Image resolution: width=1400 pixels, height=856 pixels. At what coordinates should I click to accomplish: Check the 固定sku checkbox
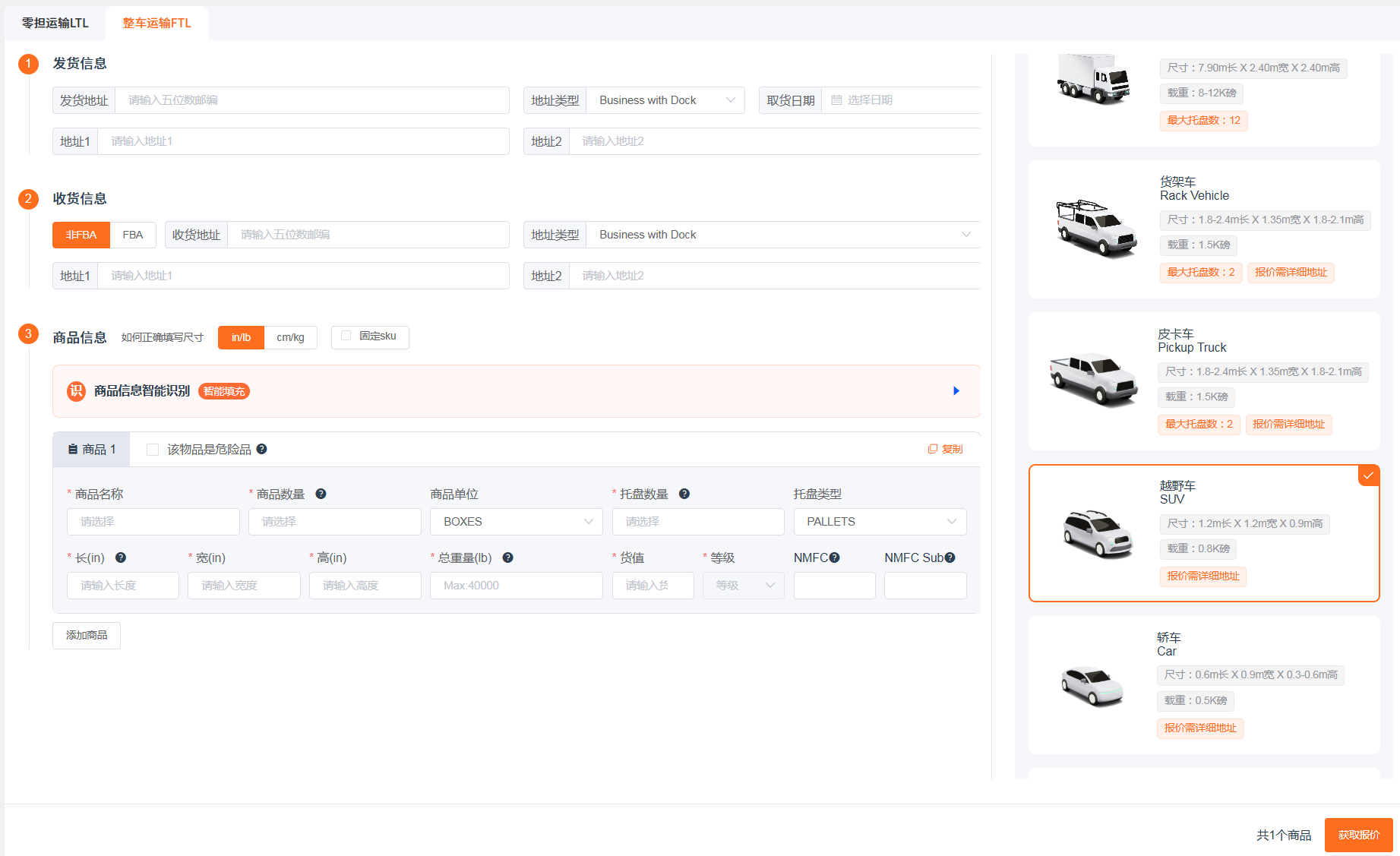pos(346,336)
